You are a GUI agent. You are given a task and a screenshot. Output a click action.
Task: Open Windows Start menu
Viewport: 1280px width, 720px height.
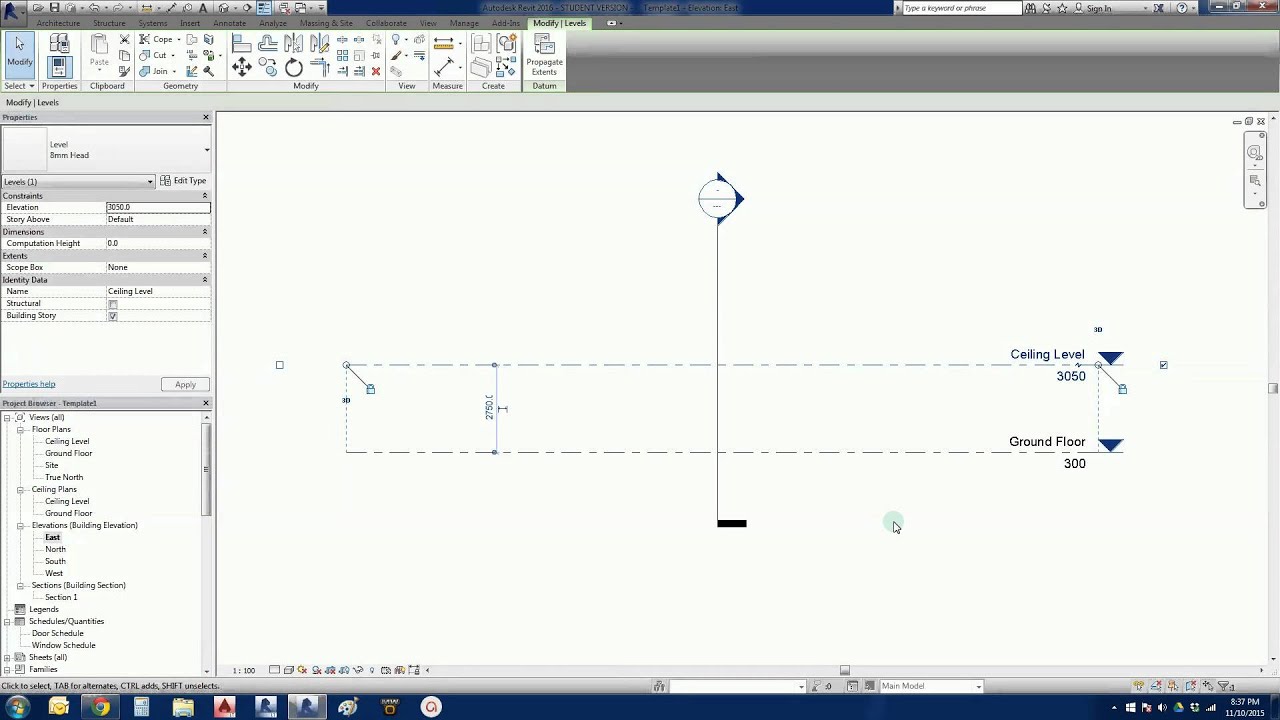tap(18, 707)
